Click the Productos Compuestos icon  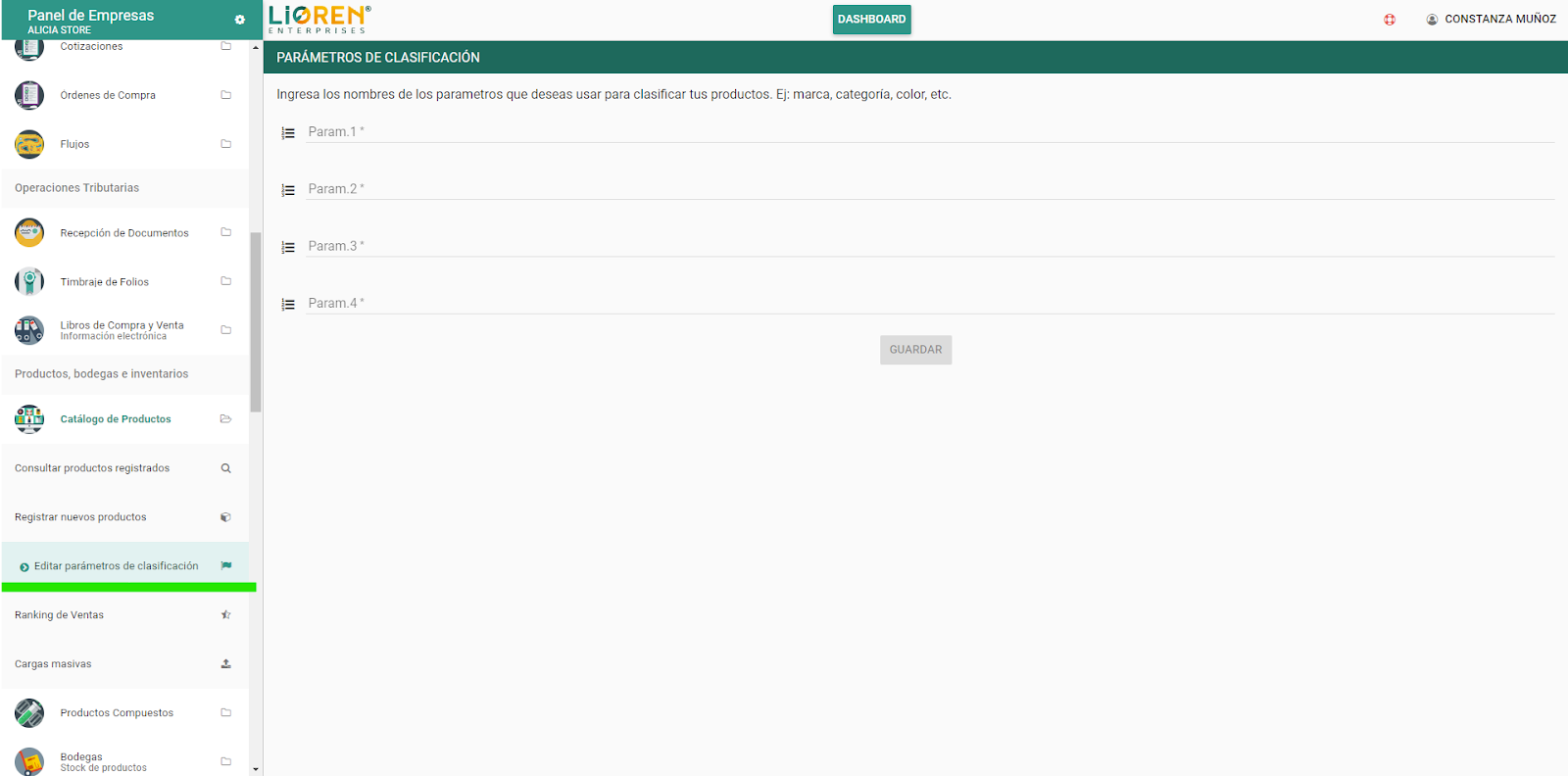29,712
